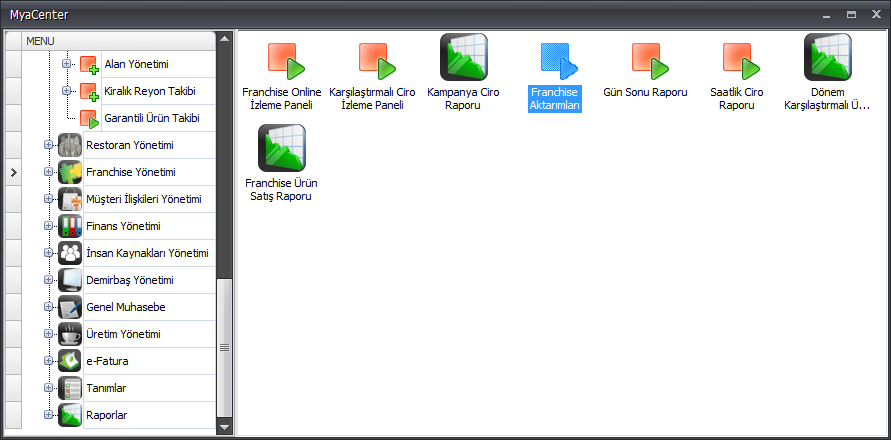Viewport: 891px width, 440px height.
Task: Open the Karşılaştırmalı Ciro İzleme Paneli icon
Action: (x=377, y=60)
